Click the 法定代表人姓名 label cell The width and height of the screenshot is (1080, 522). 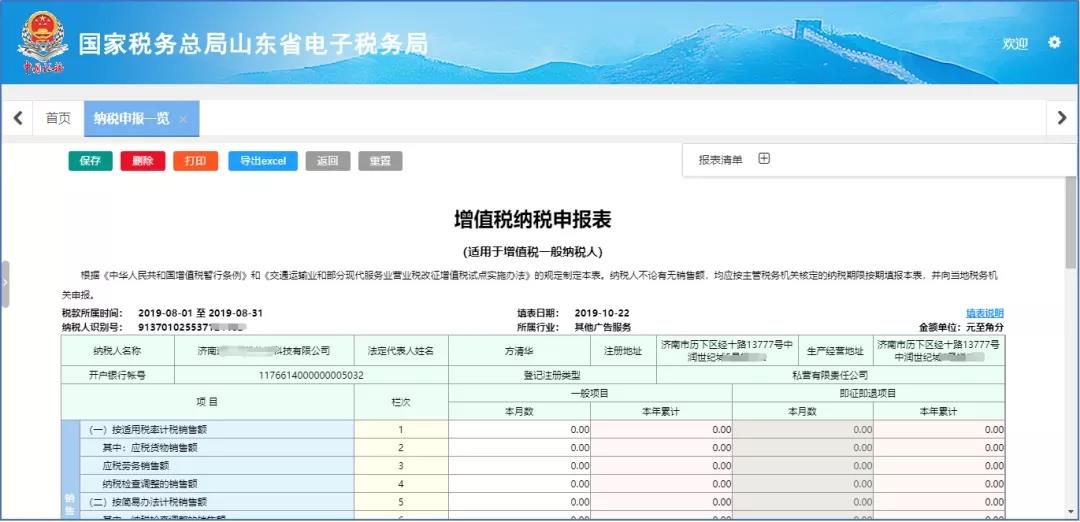(401, 351)
